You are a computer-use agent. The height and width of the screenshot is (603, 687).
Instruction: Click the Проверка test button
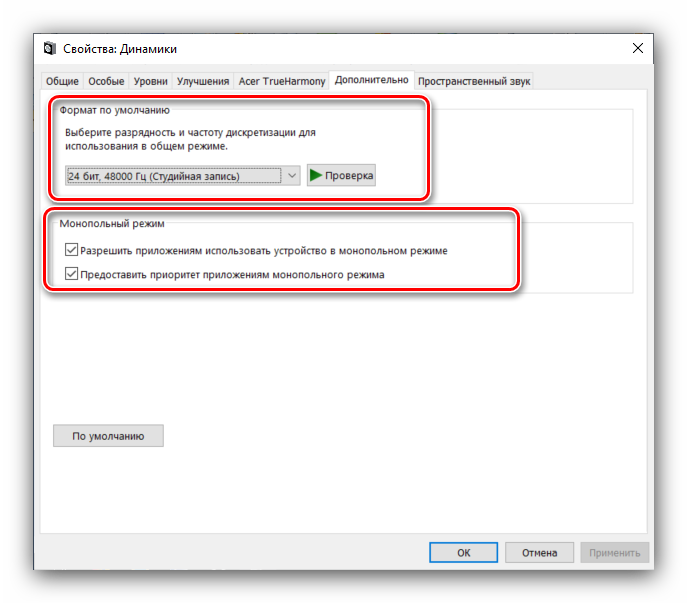pyautogui.click(x=341, y=175)
